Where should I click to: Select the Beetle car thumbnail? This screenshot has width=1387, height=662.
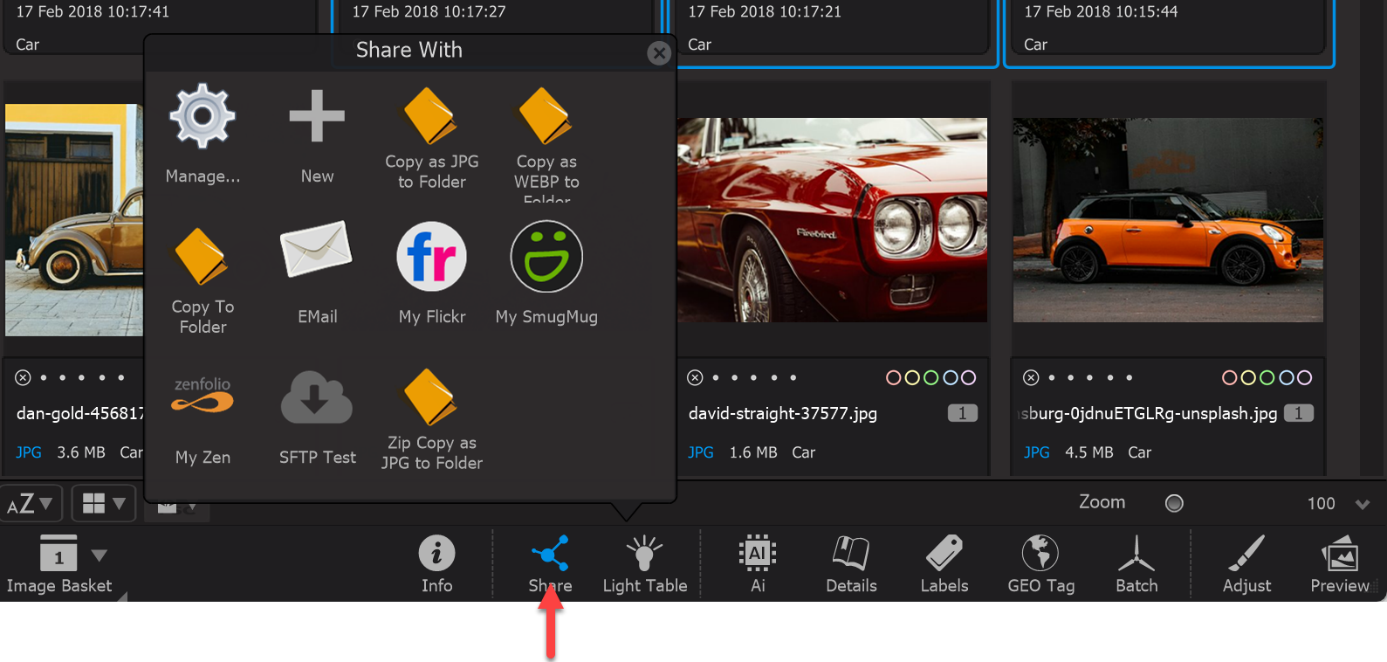click(x=74, y=220)
